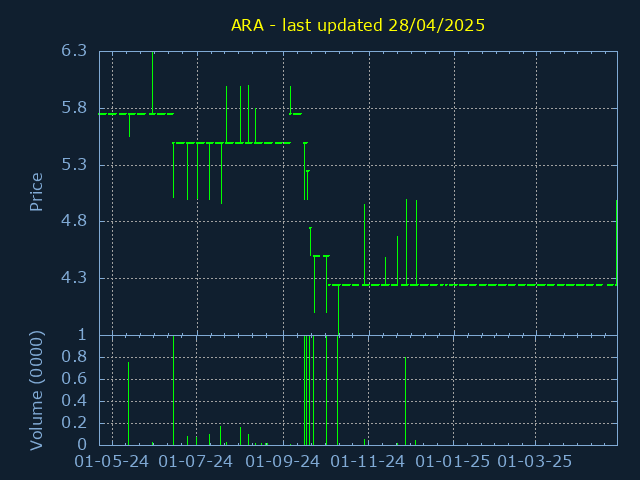This screenshot has width=640, height=480.
Task: Select the 4.8 price tick label
Action: tap(74, 221)
